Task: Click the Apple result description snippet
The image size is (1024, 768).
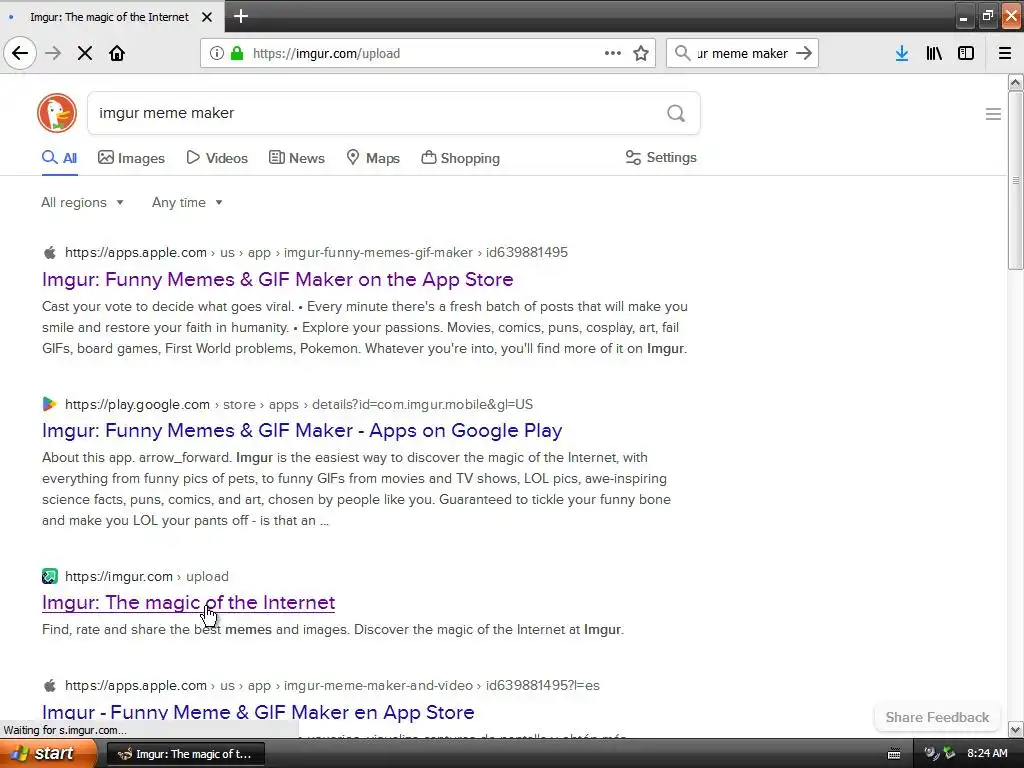Action: [x=364, y=327]
